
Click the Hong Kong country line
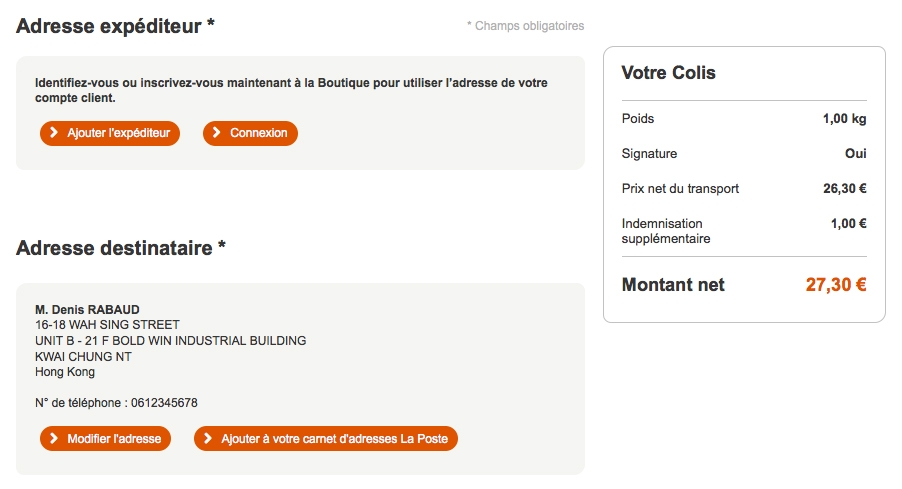coord(65,372)
